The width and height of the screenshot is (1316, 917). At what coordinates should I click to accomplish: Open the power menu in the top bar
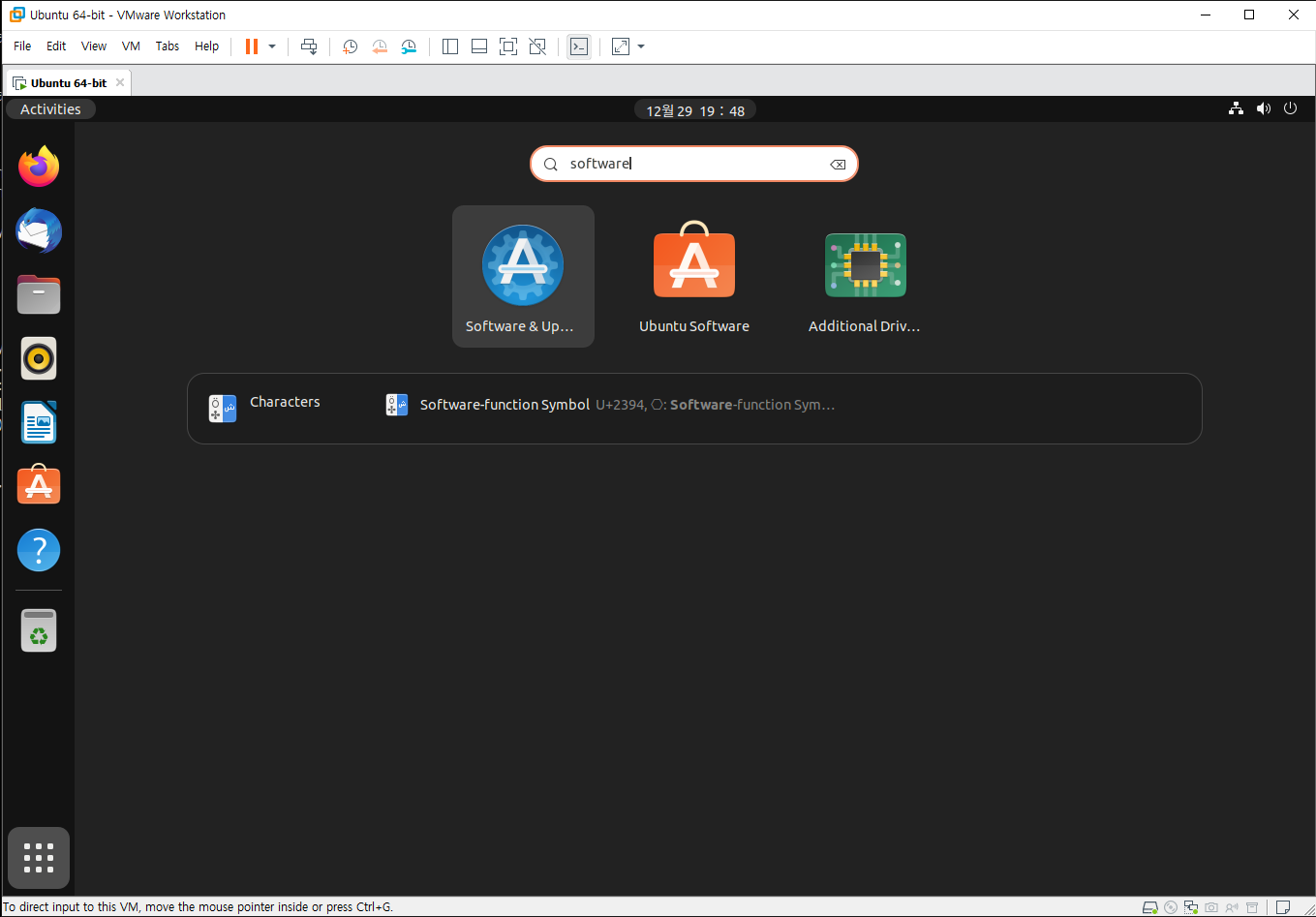(1290, 108)
